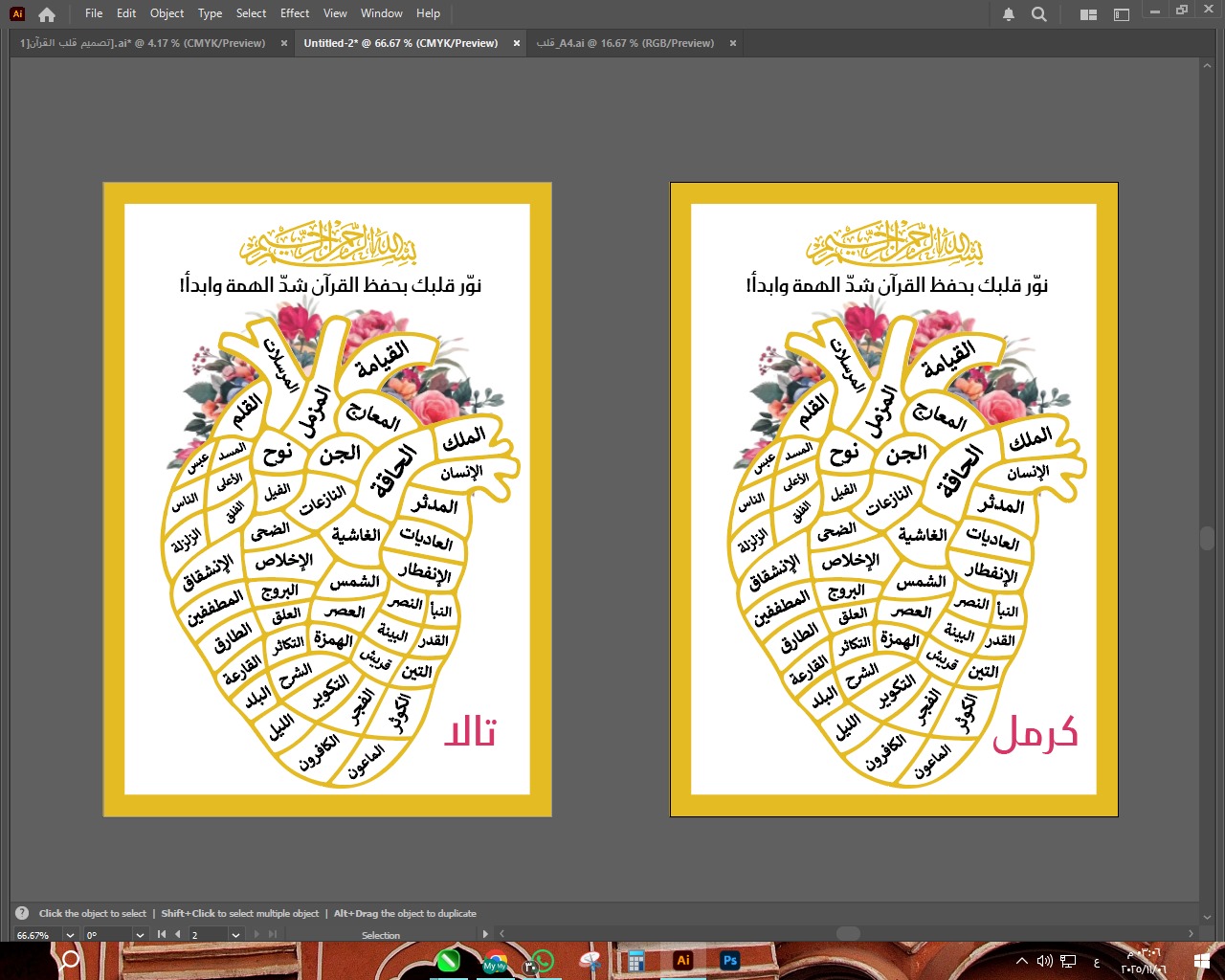Expand the status bar Selection arrow
The image size is (1225, 980).
point(485,934)
